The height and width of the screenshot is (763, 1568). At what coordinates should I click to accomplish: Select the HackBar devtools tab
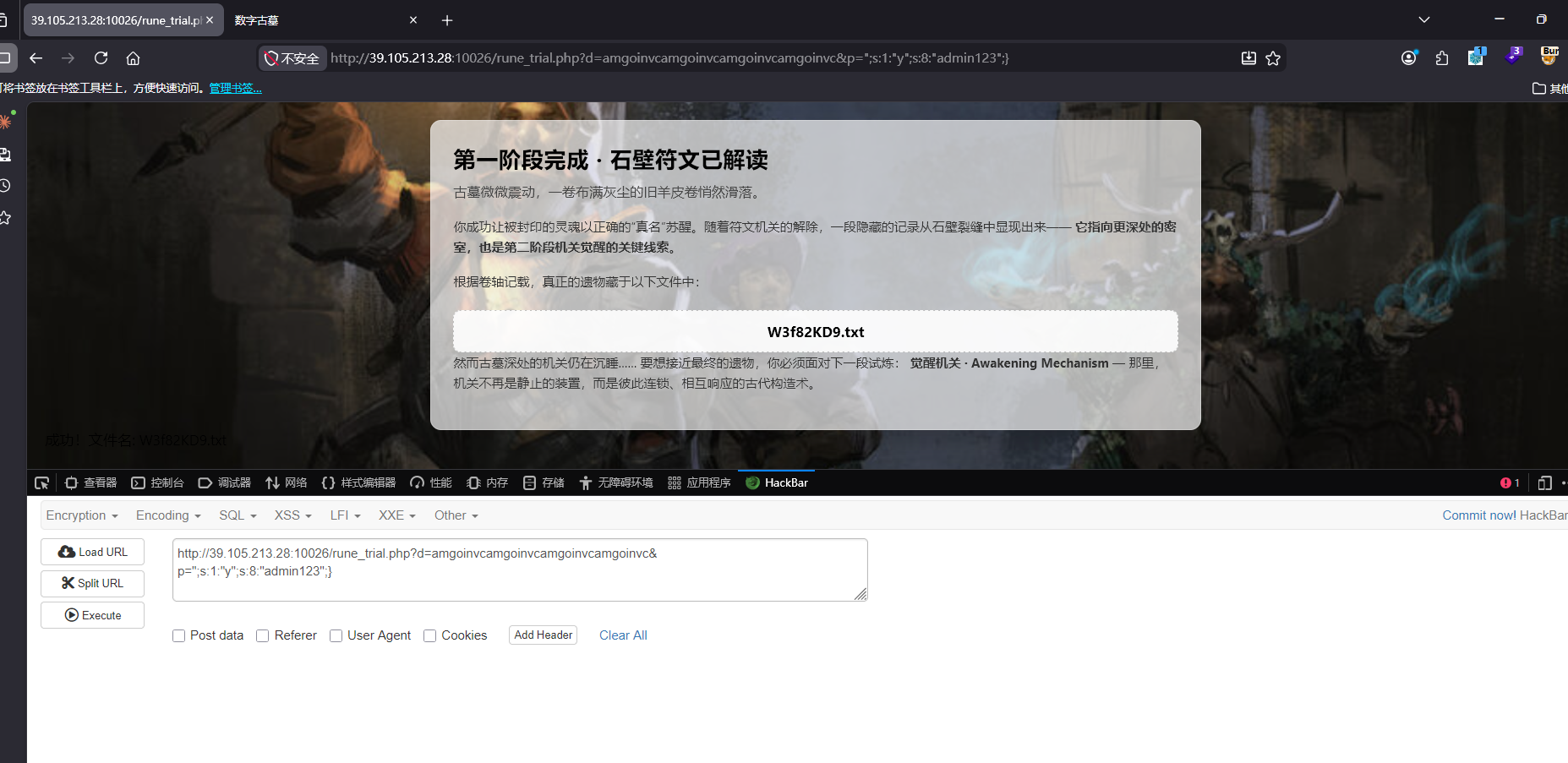click(x=777, y=482)
